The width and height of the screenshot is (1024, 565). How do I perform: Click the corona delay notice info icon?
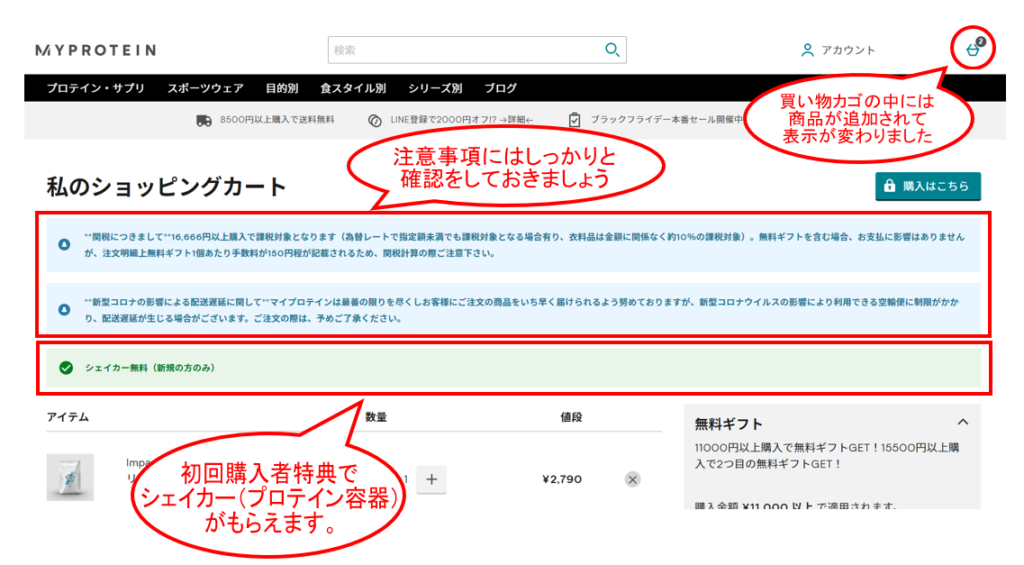coord(64,310)
